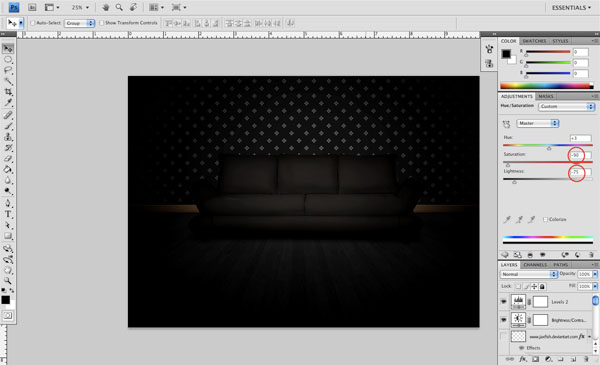This screenshot has width=600, height=365.
Task: Switch to the Swatches tab
Action: 534,41
